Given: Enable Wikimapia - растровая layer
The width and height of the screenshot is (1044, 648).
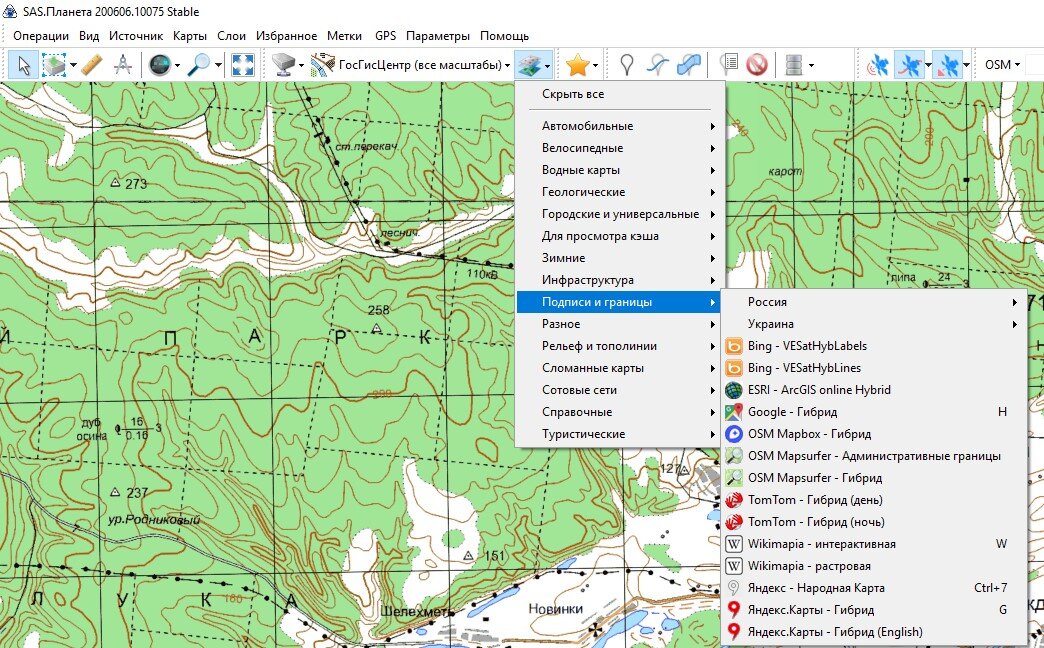Looking at the screenshot, I should 874,565.
